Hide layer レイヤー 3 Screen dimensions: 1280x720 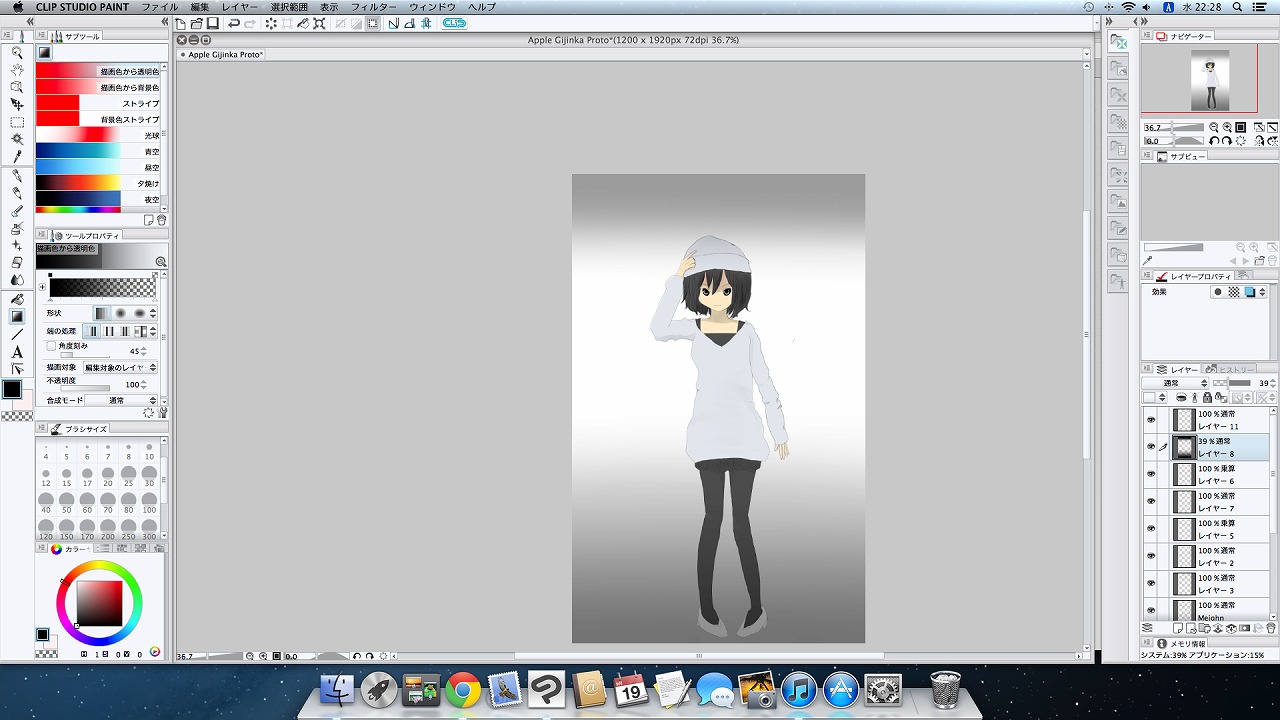[1151, 583]
